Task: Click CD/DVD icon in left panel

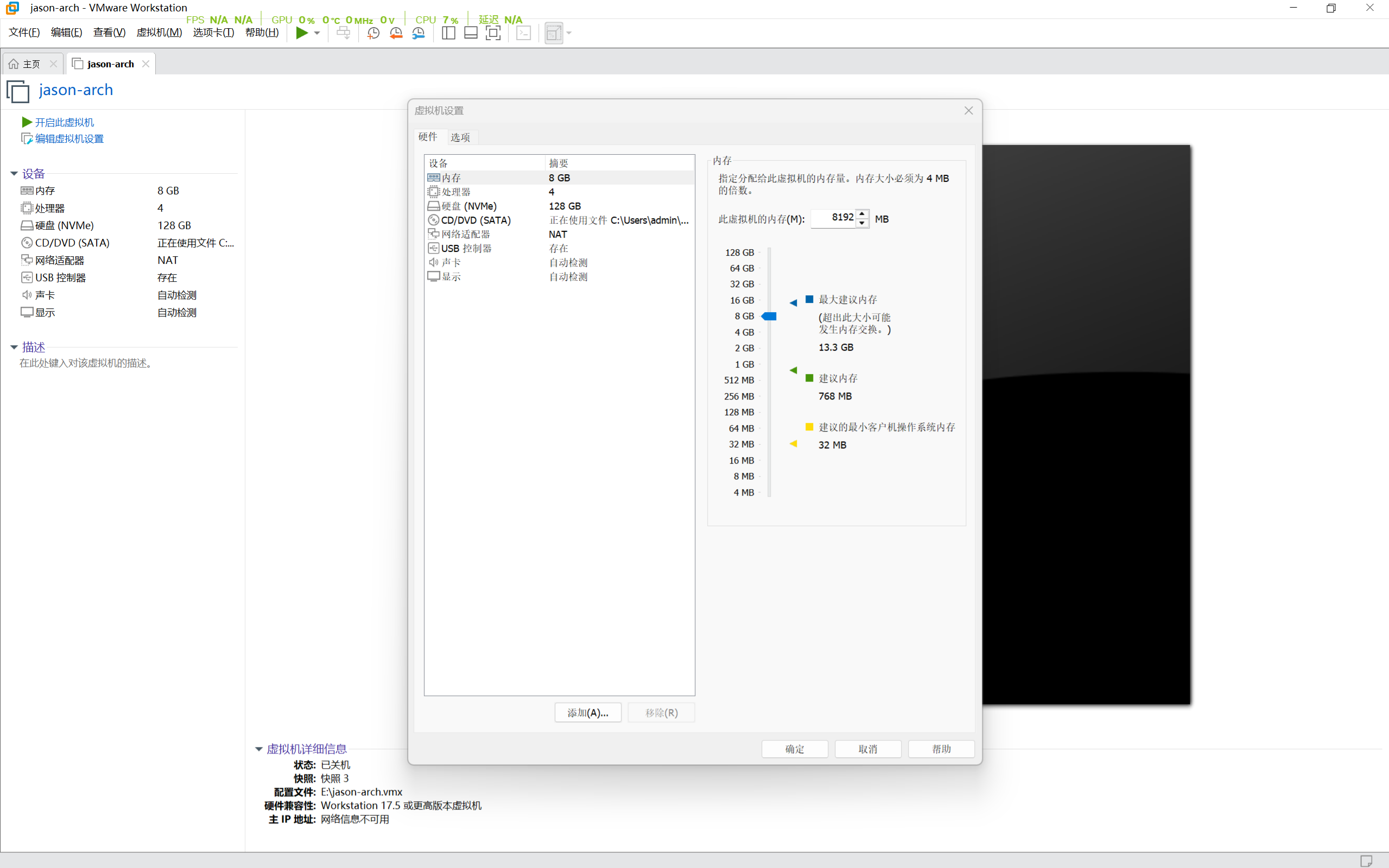Action: (x=27, y=243)
